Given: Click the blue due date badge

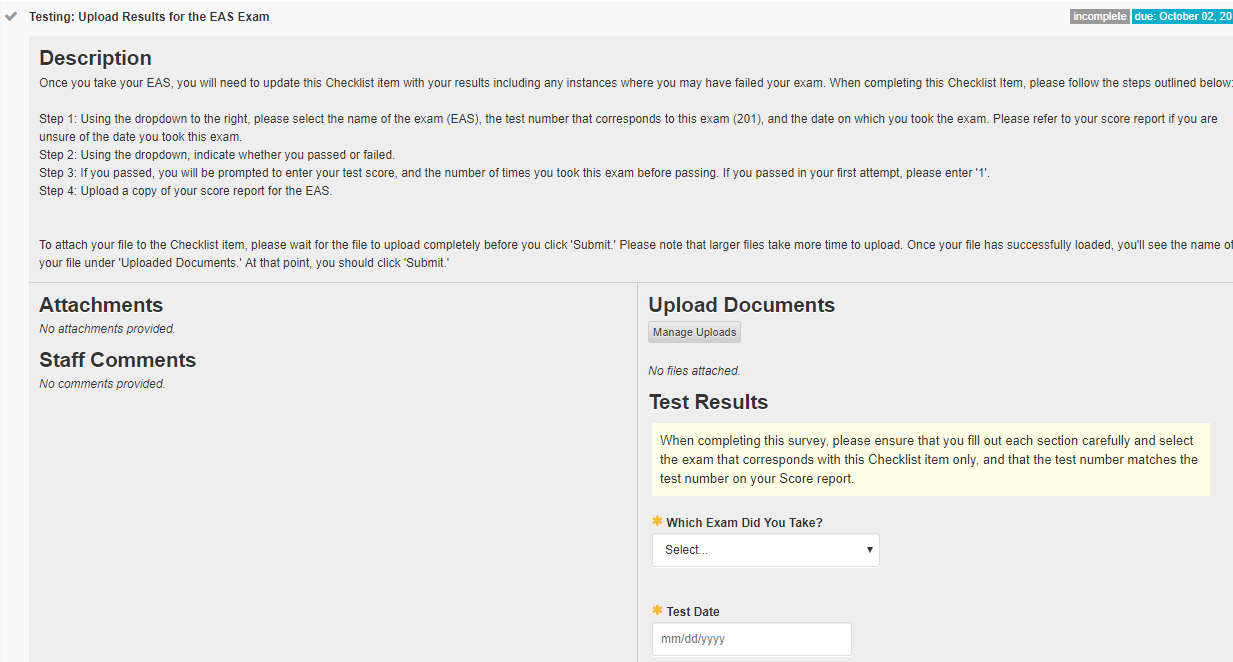Looking at the screenshot, I should [x=1181, y=17].
